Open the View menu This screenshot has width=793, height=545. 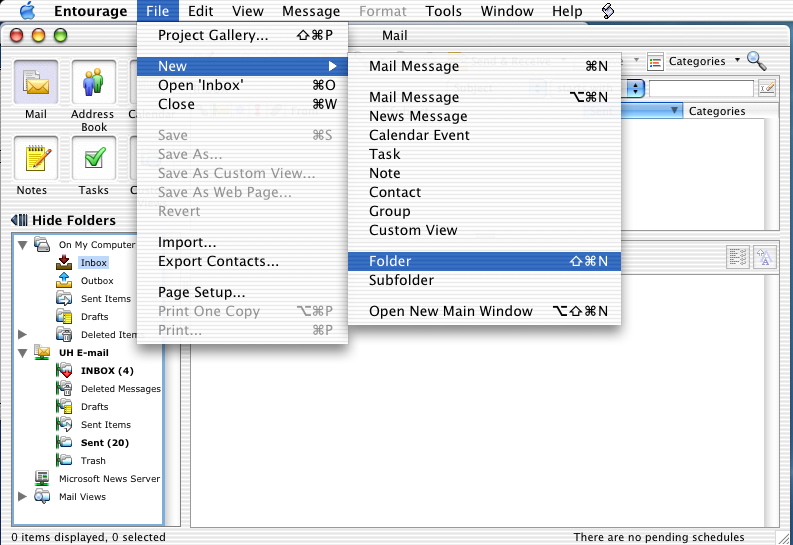pos(248,11)
